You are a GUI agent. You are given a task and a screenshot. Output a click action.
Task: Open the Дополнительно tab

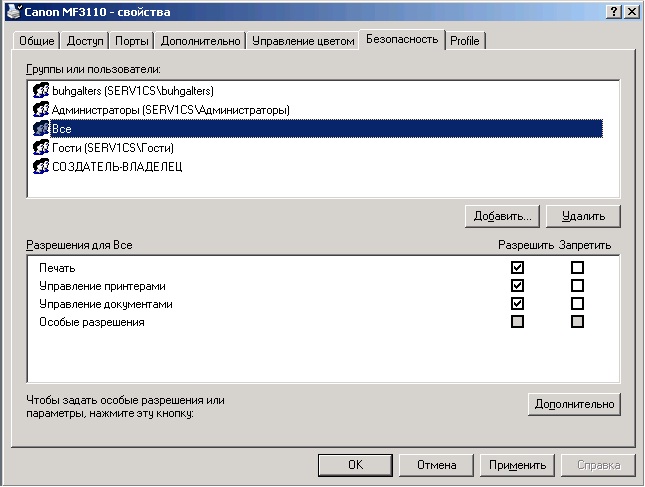tap(200, 41)
